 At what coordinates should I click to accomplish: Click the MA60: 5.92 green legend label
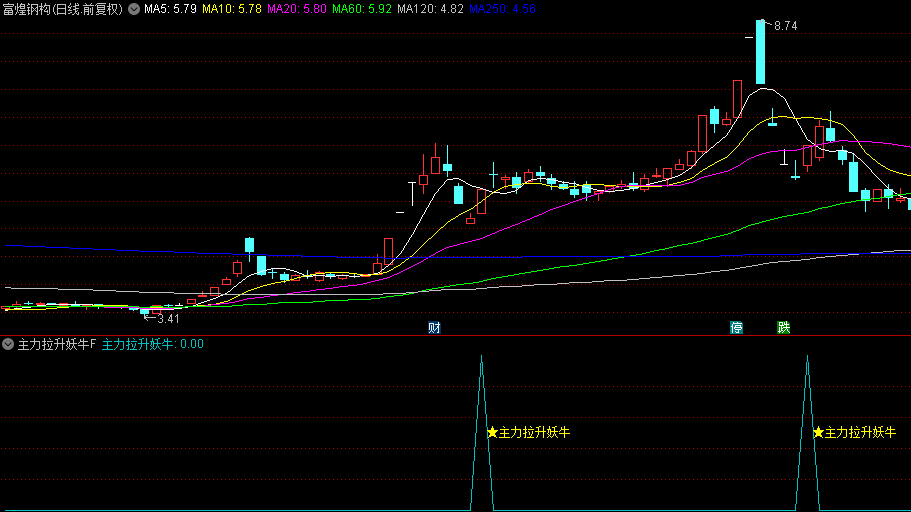[362, 9]
